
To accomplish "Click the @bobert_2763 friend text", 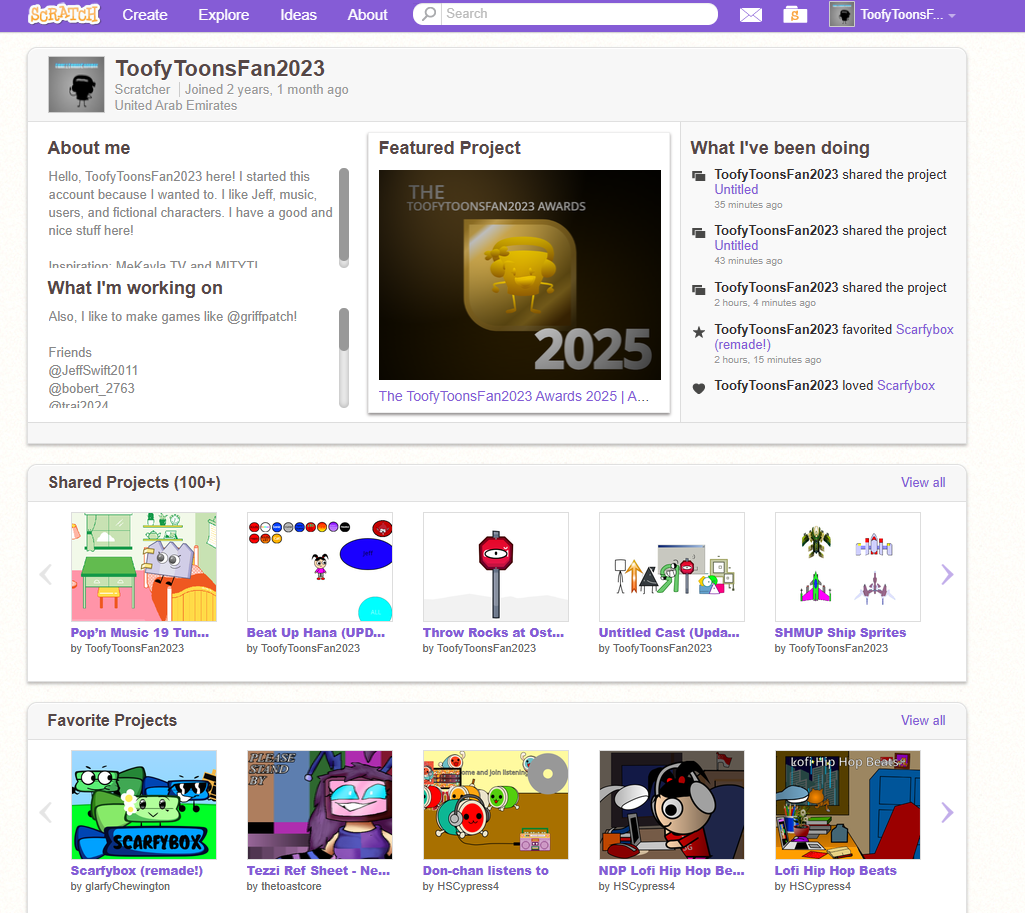I will click(92, 388).
